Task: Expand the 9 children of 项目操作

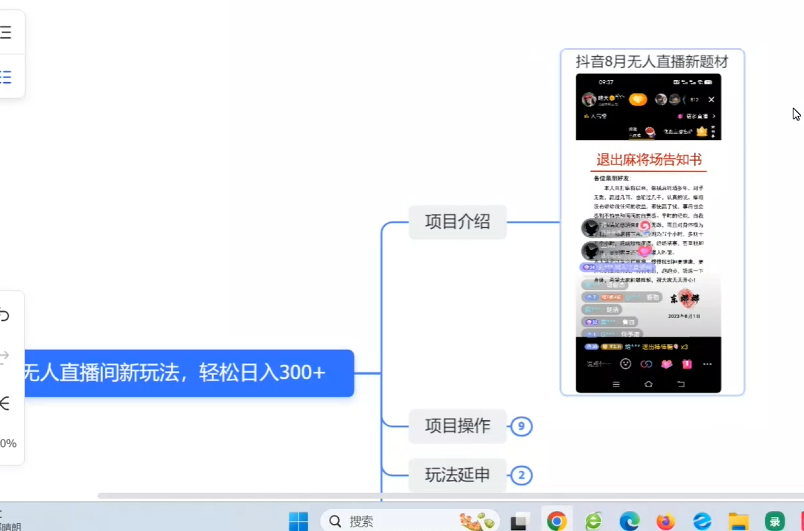Action: 520,427
